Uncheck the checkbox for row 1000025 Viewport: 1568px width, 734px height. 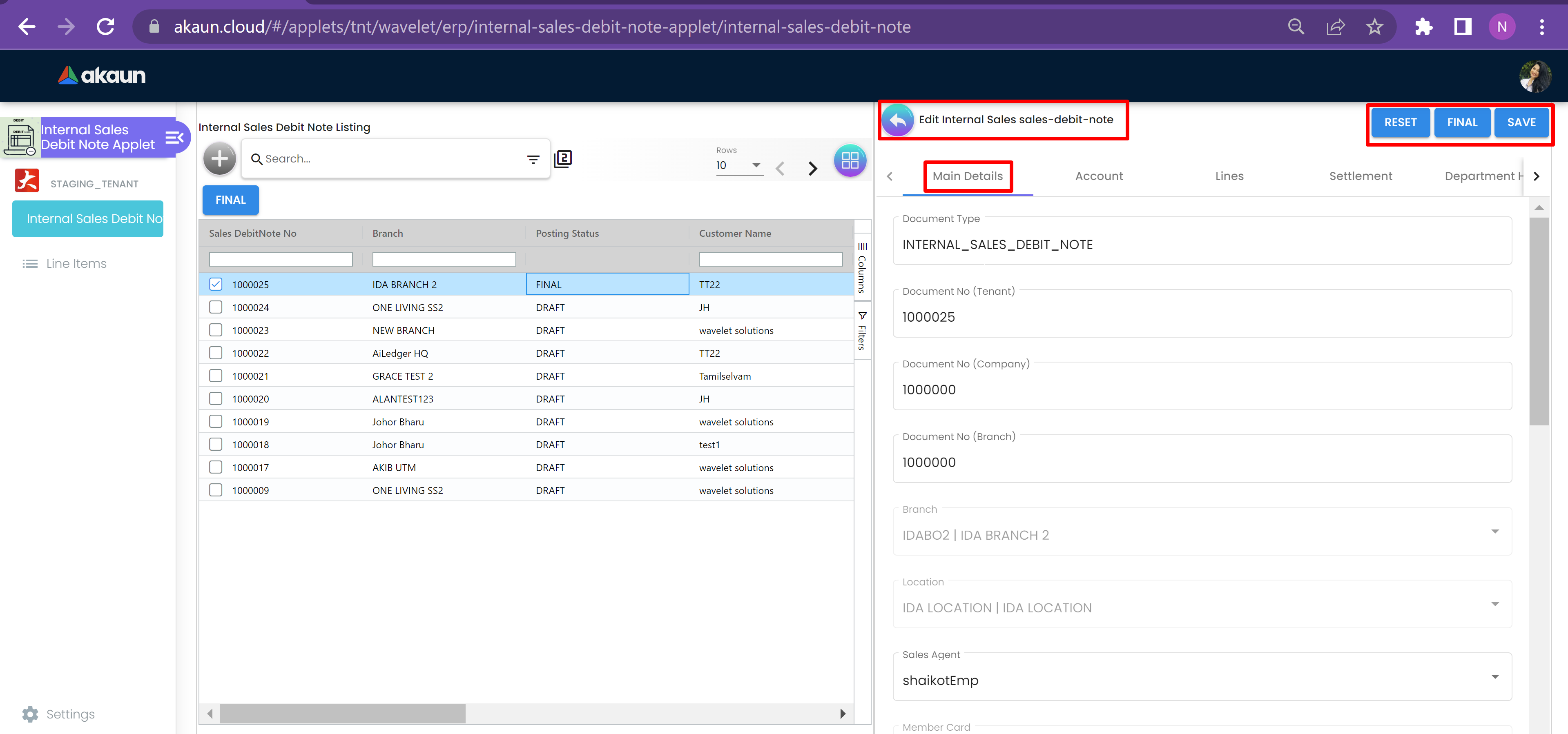(x=216, y=284)
